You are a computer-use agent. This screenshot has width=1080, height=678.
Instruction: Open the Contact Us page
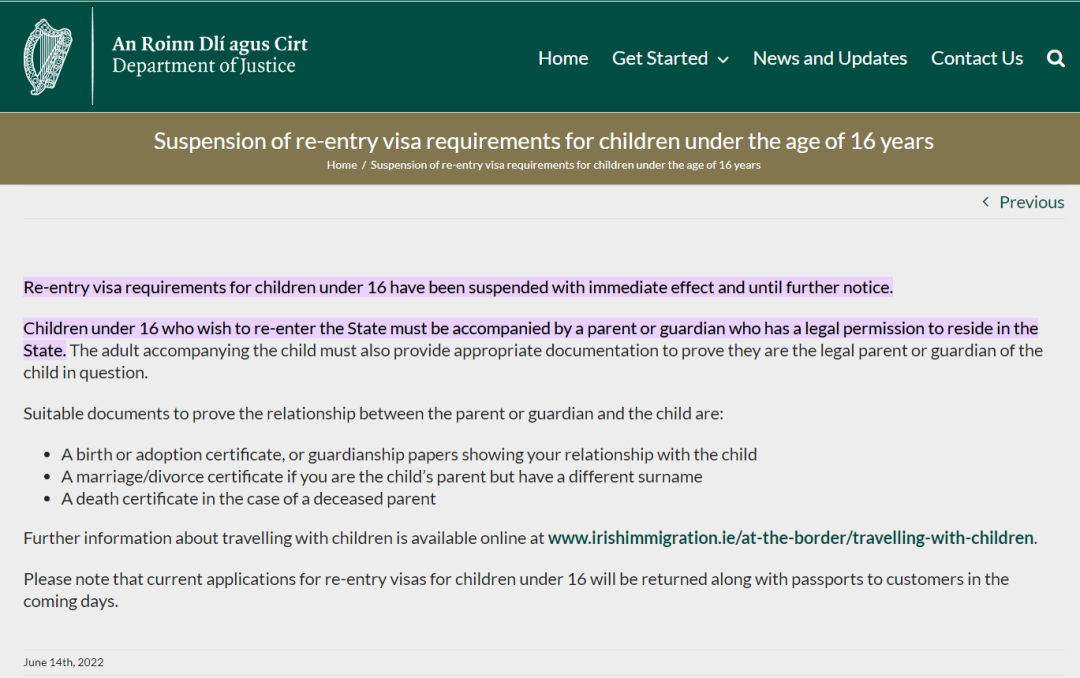pos(977,58)
